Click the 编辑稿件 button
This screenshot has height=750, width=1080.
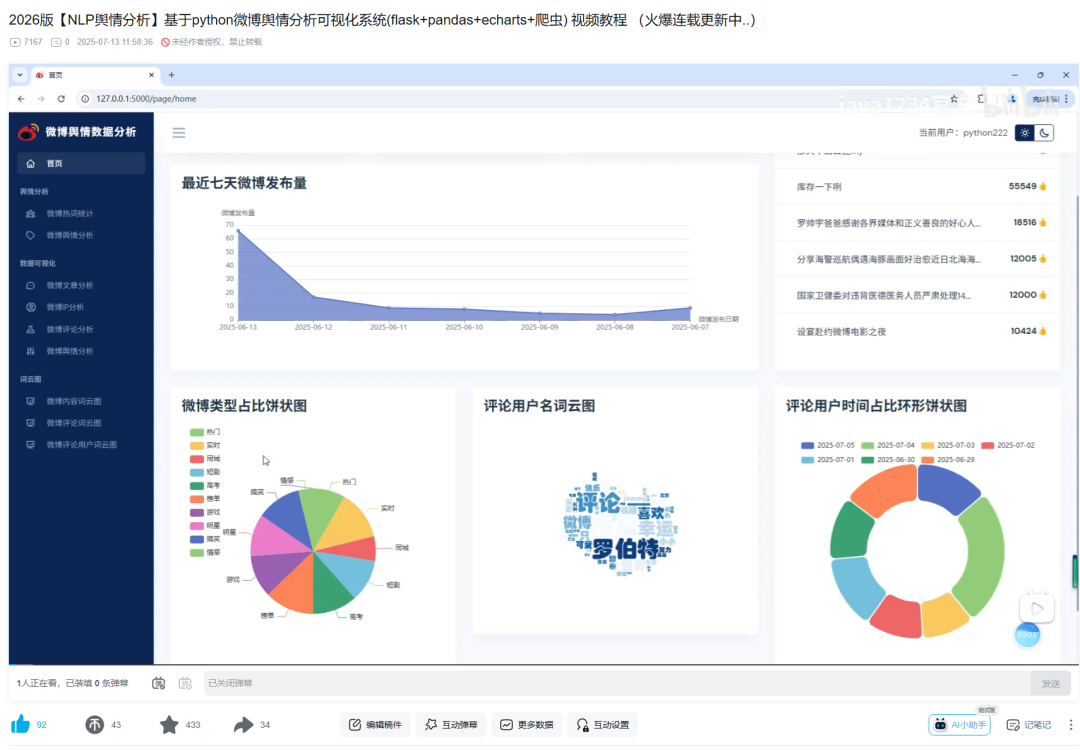[x=375, y=725]
